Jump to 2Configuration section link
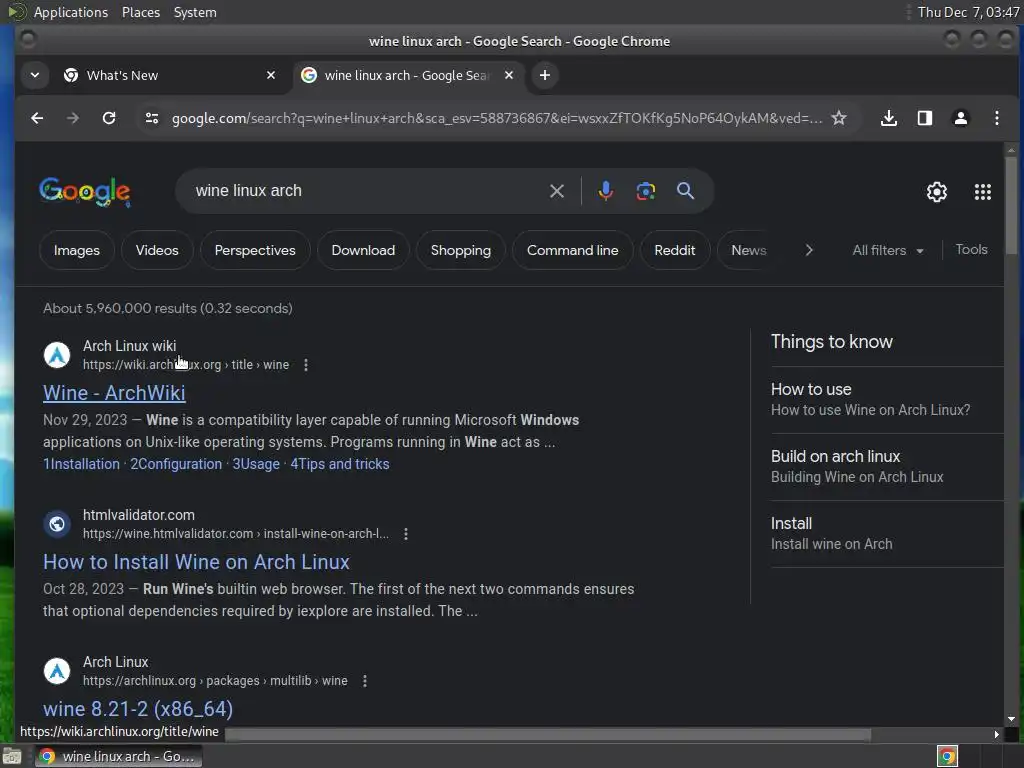 pos(176,464)
